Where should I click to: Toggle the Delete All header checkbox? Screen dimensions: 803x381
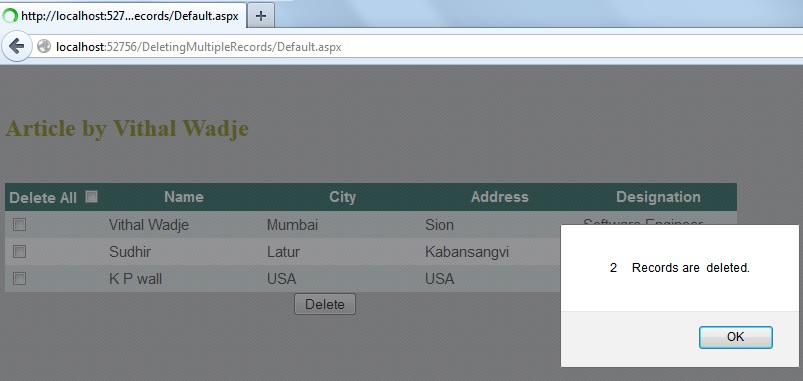coord(92,197)
